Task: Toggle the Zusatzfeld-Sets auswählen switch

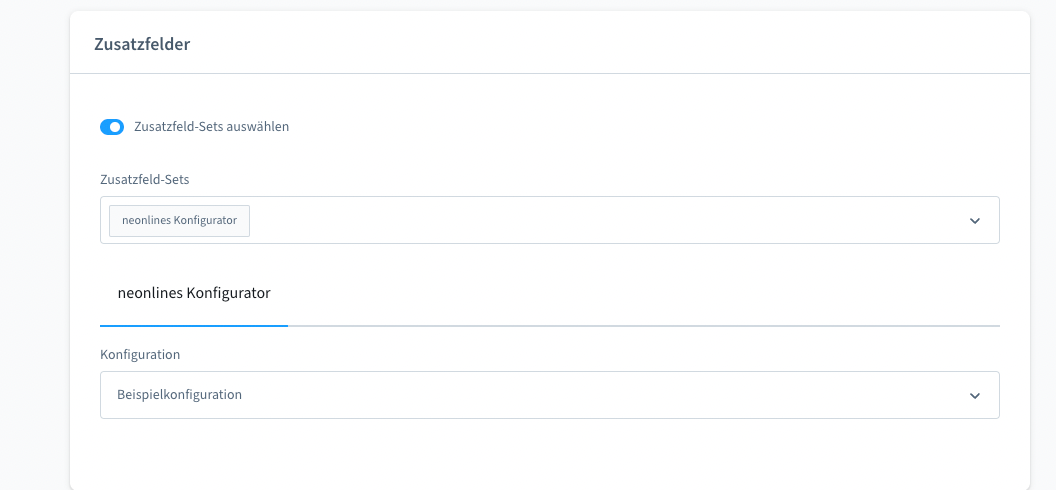Action: click(x=111, y=127)
